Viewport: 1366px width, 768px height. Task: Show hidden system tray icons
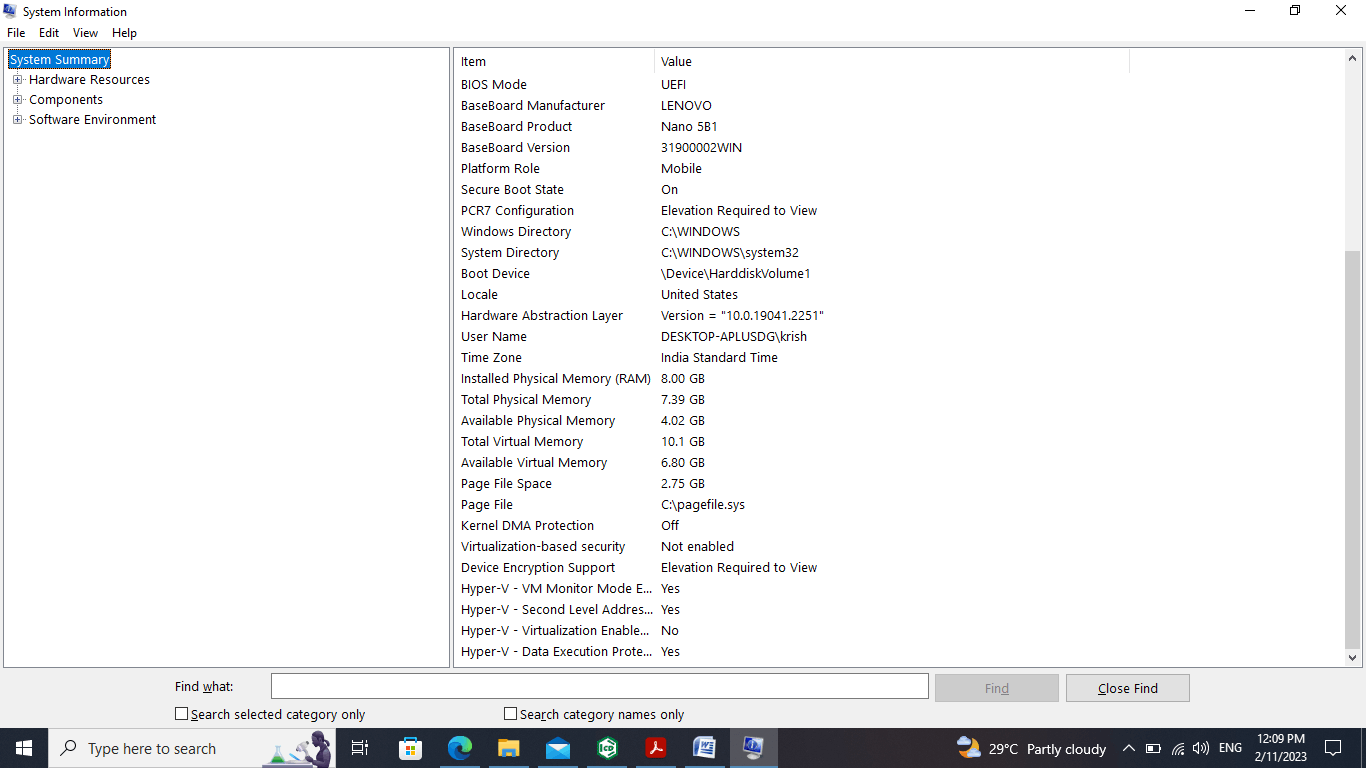[1129, 748]
